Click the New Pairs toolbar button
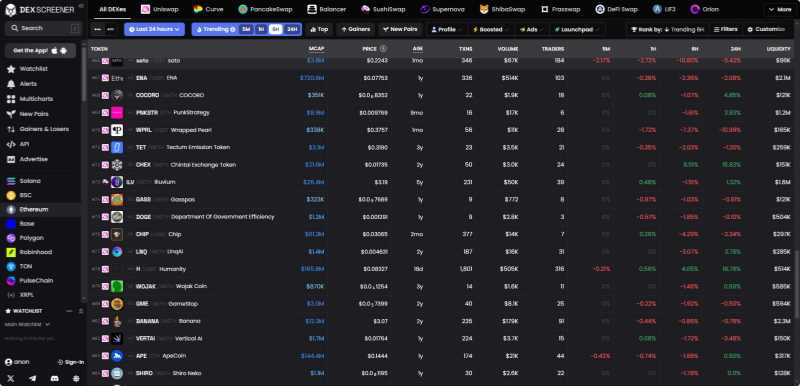Viewport: 800px width, 386px height. click(400, 30)
